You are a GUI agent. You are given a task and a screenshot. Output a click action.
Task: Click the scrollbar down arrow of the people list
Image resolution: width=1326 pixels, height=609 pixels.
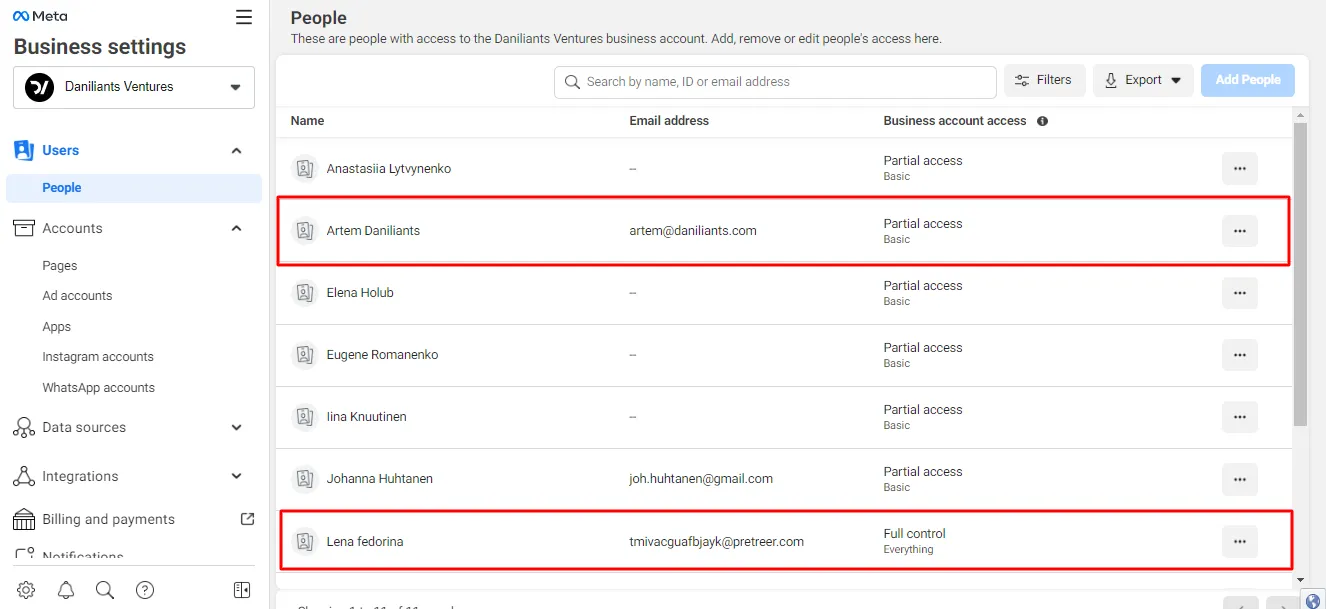pos(1300,579)
